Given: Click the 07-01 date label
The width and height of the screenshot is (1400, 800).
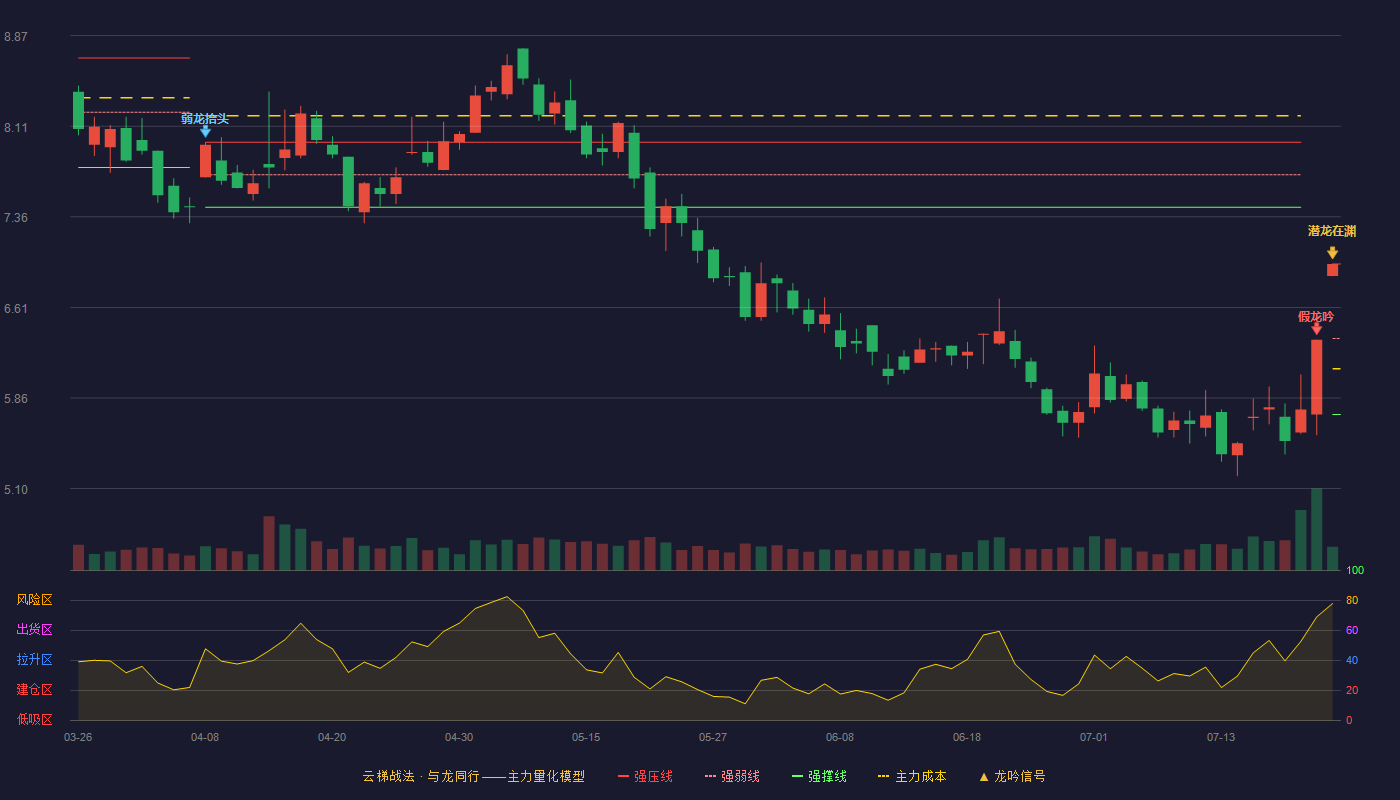Looking at the screenshot, I should (x=1094, y=737).
